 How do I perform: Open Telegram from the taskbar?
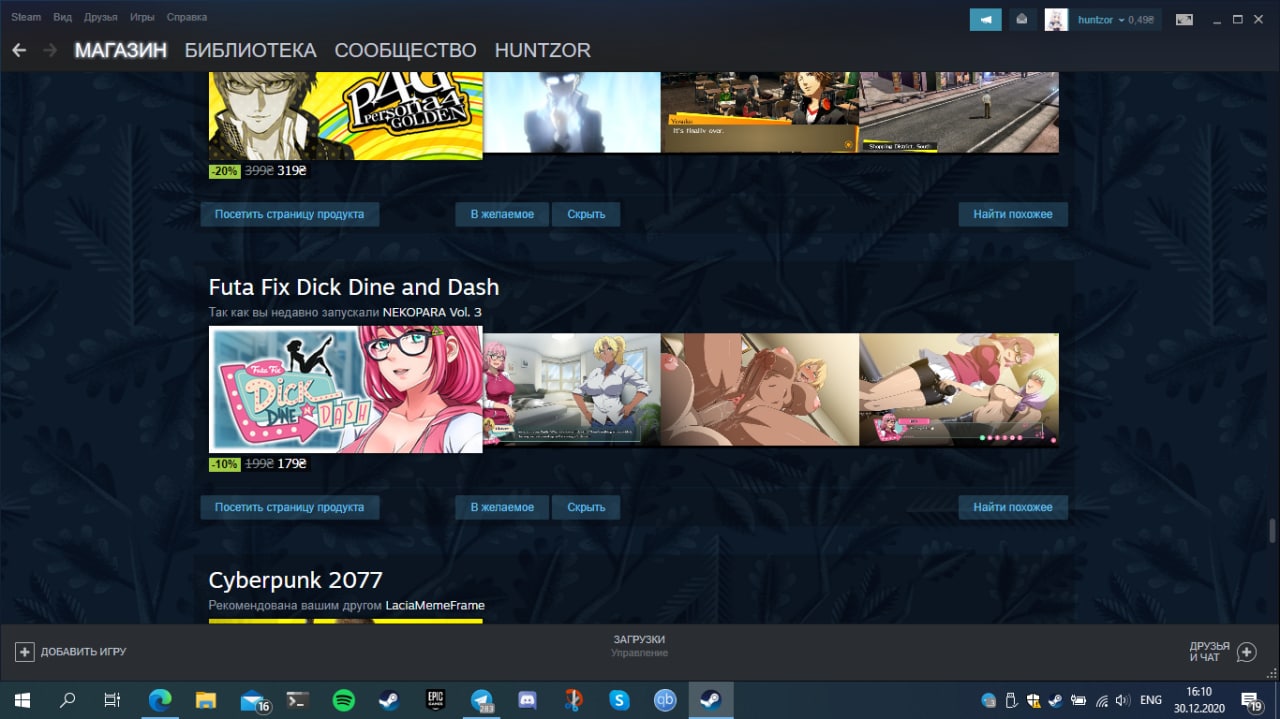[481, 700]
